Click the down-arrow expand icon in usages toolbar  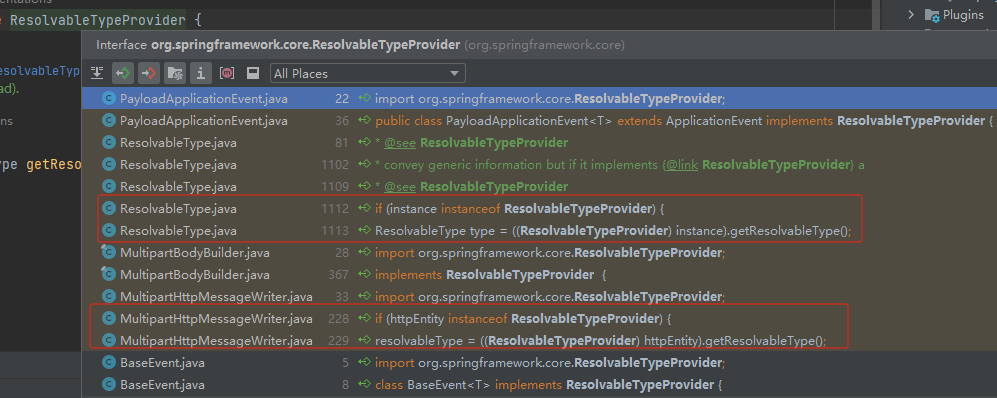pos(97,73)
